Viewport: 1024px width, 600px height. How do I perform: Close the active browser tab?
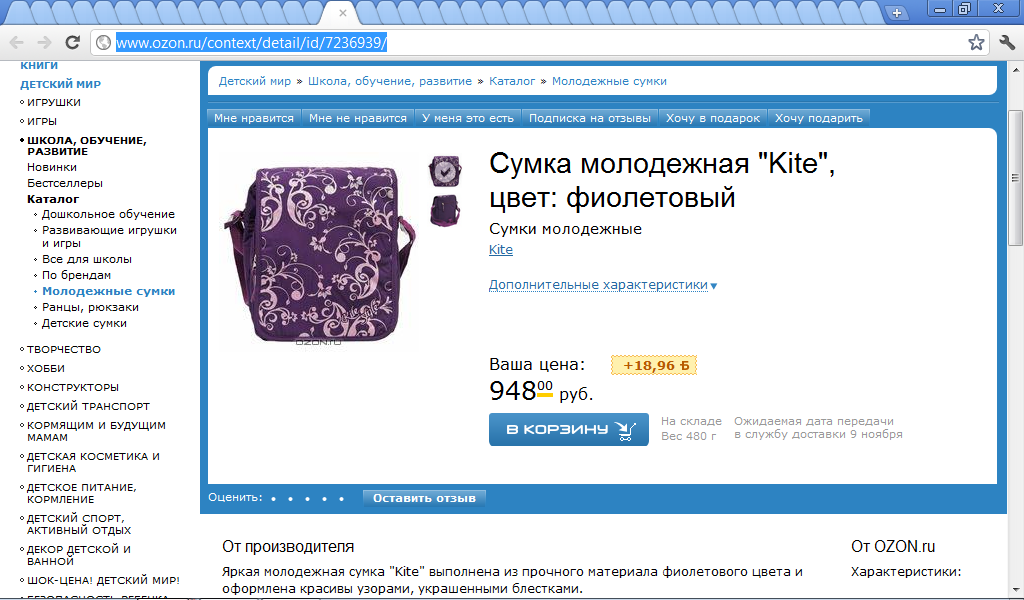coord(343,12)
